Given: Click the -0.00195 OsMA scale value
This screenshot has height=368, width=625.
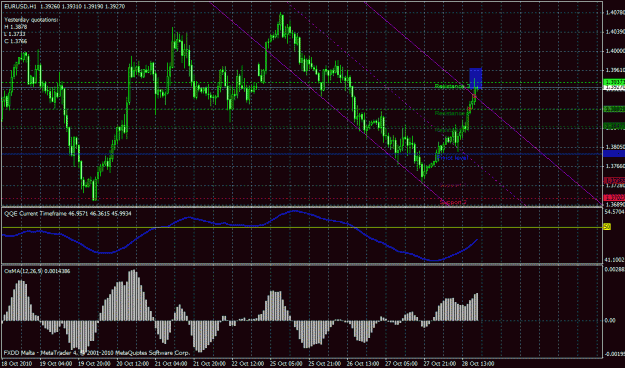Looking at the screenshot, I should click(x=615, y=354).
